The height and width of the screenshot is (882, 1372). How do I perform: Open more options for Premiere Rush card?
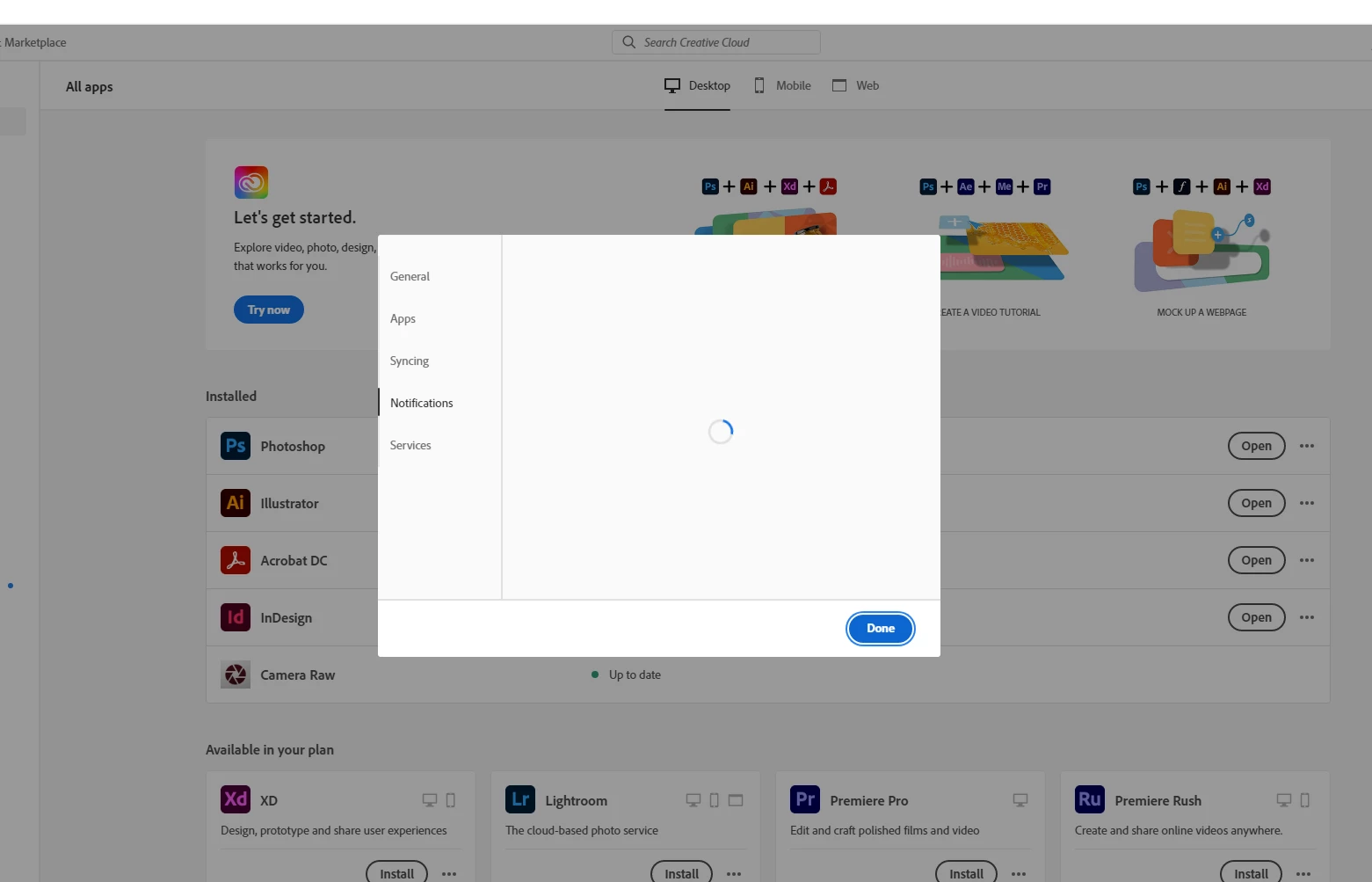click(1303, 874)
